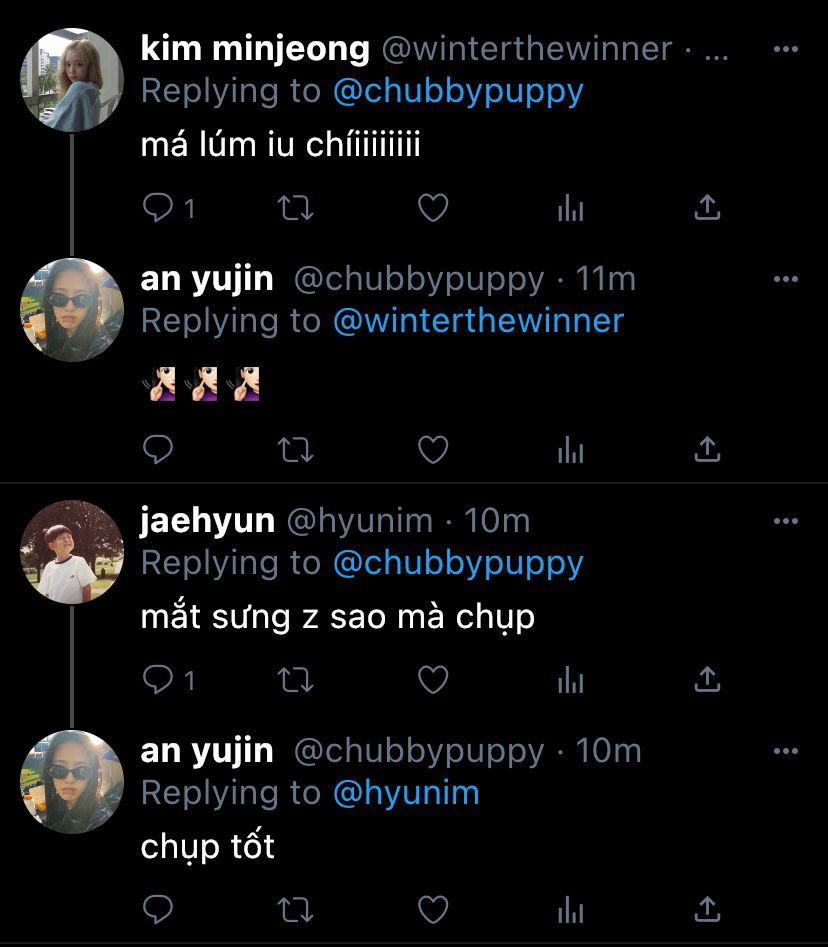The height and width of the screenshot is (947, 828).
Task: Open @hyunim mention link
Action: pyautogui.click(x=406, y=792)
